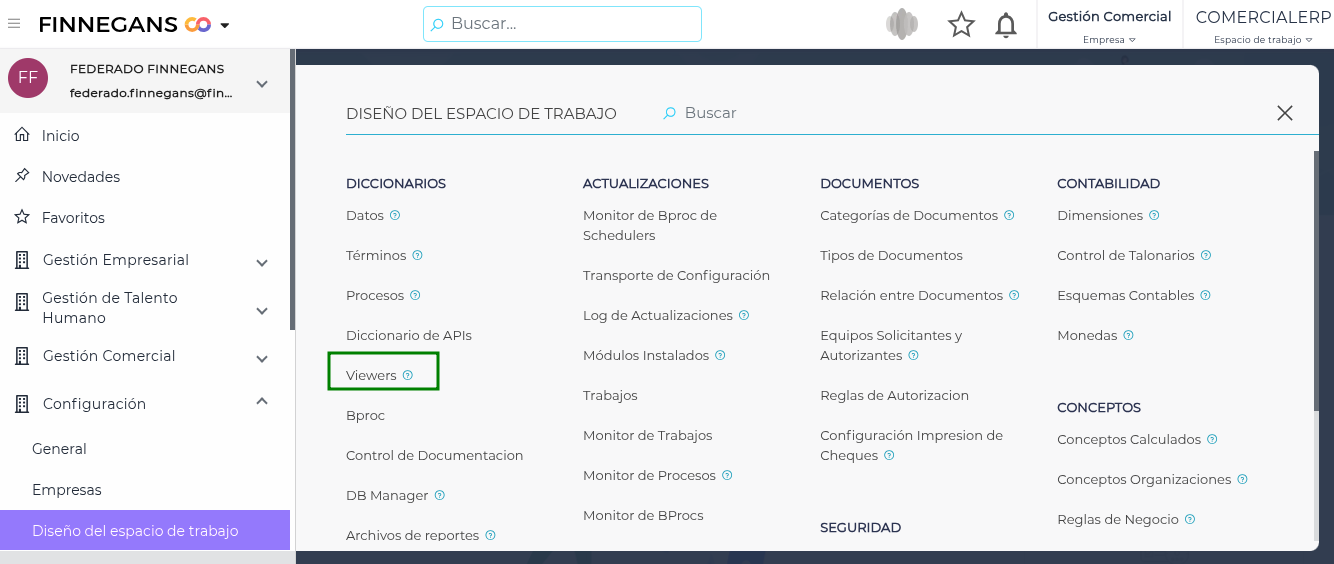This screenshot has width=1334, height=564.
Task: Click the voice assistant waveform icon
Action: tap(902, 24)
